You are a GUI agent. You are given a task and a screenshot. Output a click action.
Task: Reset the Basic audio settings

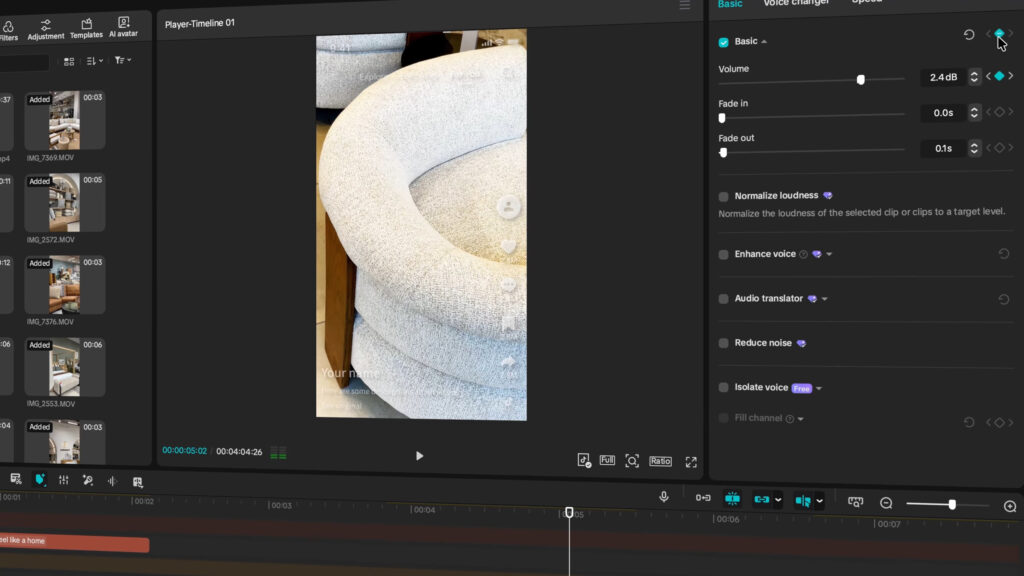969,35
